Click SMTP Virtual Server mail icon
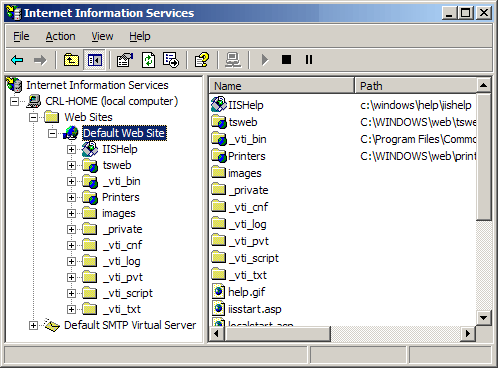Image resolution: width=498 pixels, height=368 pixels. point(52,325)
